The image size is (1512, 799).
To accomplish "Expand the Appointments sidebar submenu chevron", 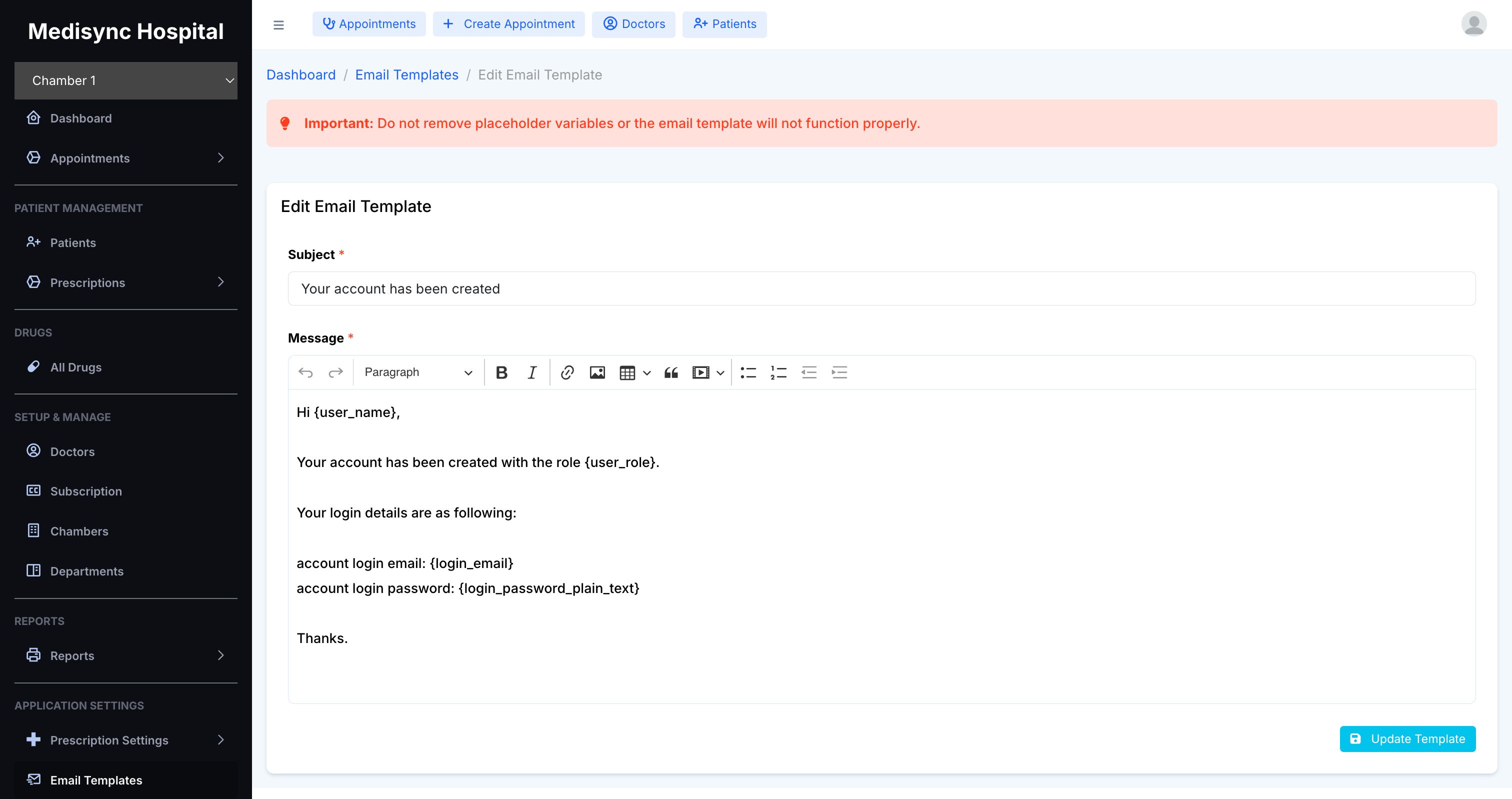I will coord(220,158).
